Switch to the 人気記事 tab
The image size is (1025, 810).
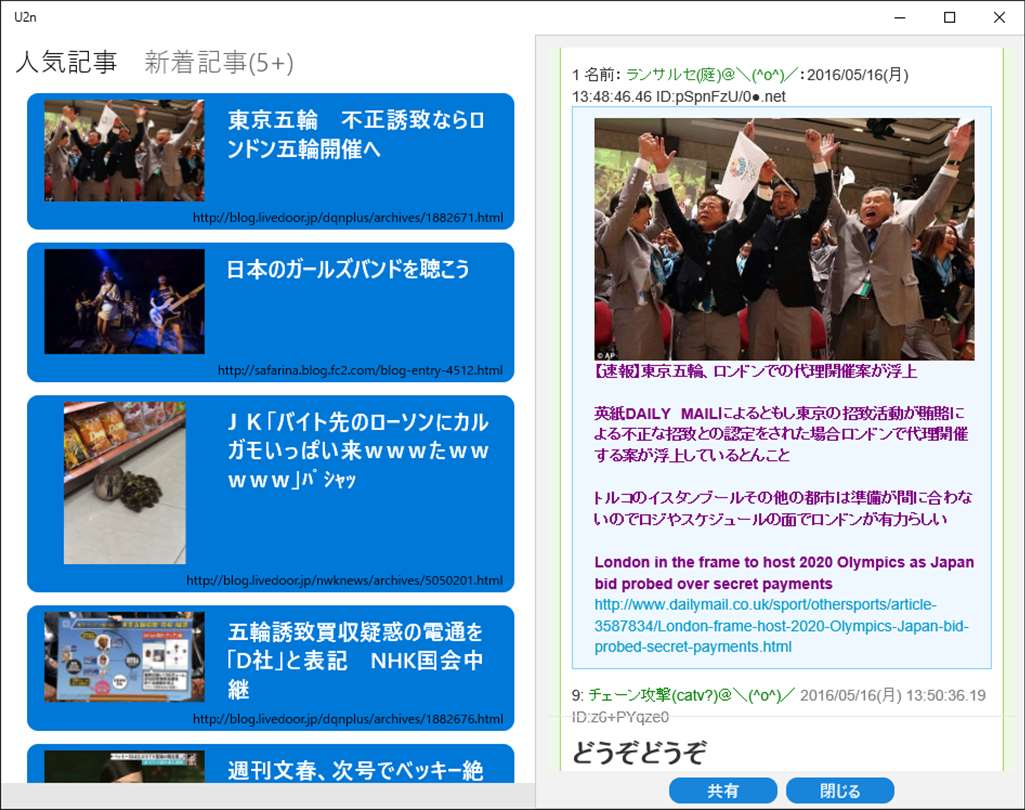click(67, 62)
